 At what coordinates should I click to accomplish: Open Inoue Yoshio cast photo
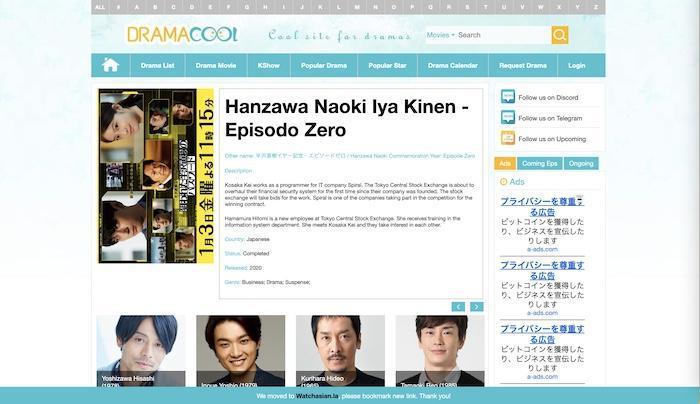click(240, 351)
